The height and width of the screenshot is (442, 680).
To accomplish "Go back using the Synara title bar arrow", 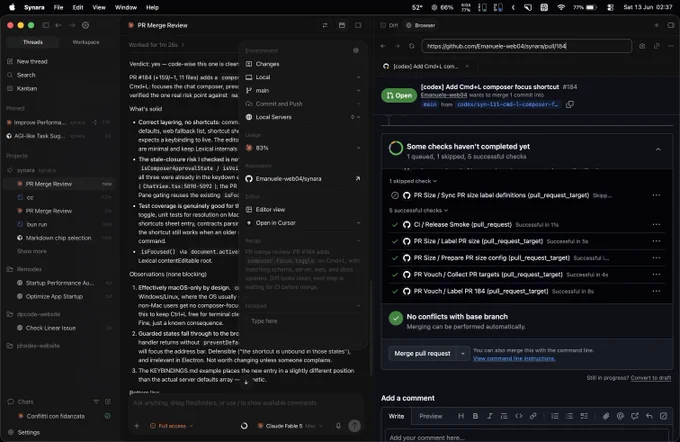I will tap(59, 25).
